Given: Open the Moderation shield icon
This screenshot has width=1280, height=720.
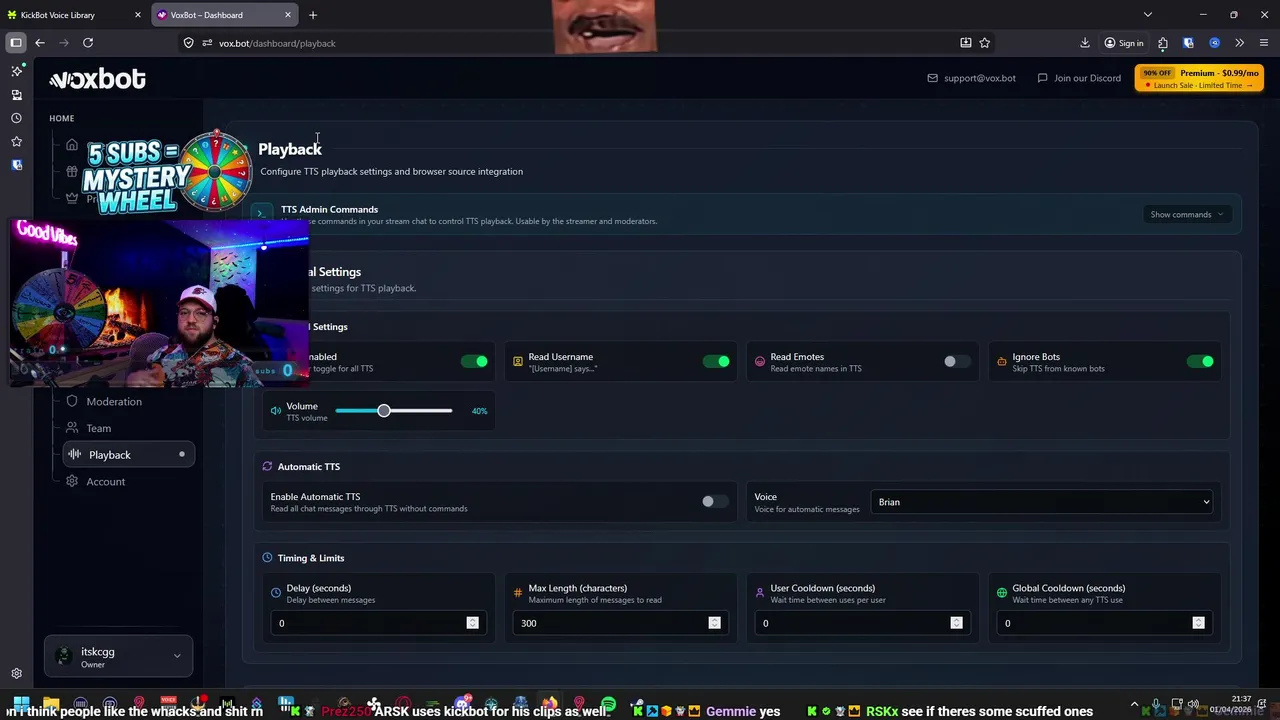Looking at the screenshot, I should 72,401.
